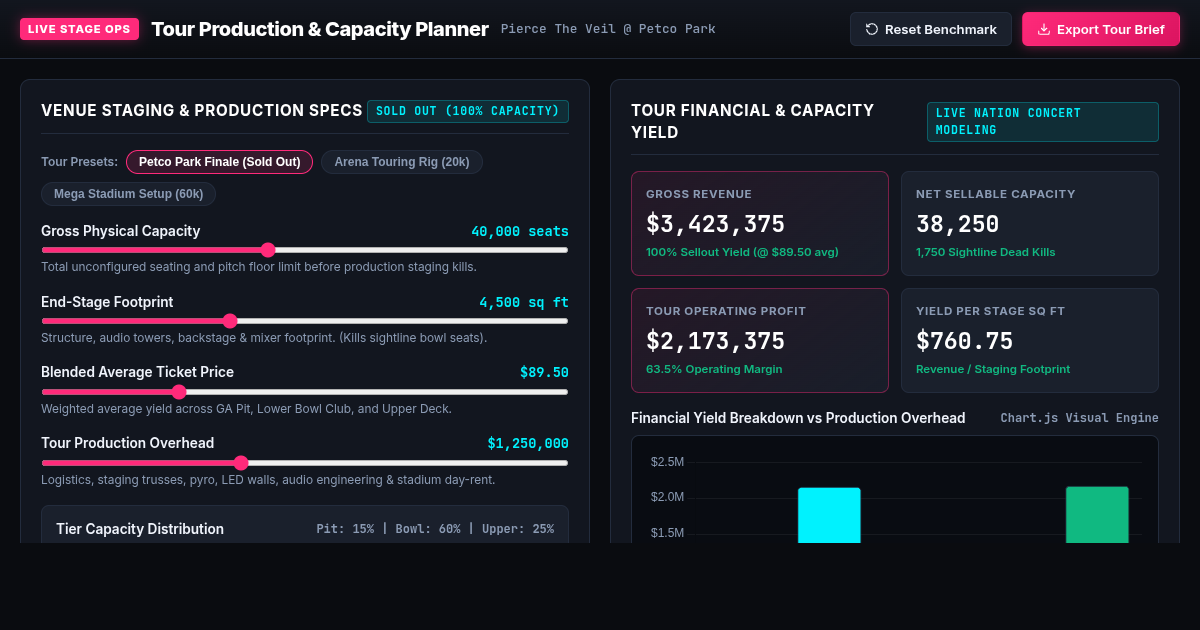The width and height of the screenshot is (1200, 630).
Task: Select the Arena Touring Rig (20k) preset
Action: click(x=402, y=162)
